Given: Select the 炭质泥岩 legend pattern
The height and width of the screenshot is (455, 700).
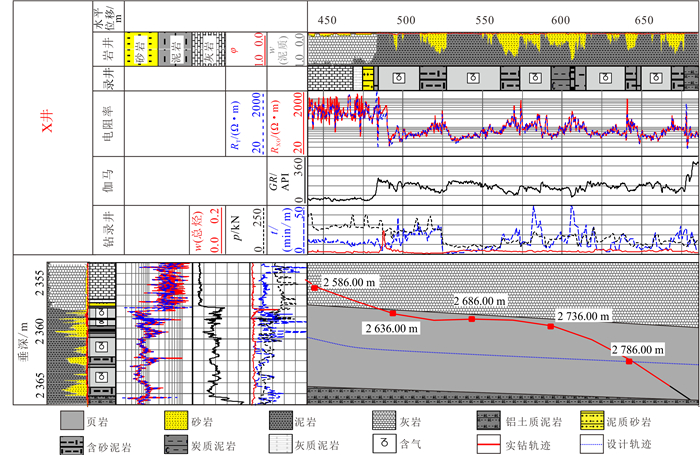Looking at the screenshot, I should tap(177, 441).
